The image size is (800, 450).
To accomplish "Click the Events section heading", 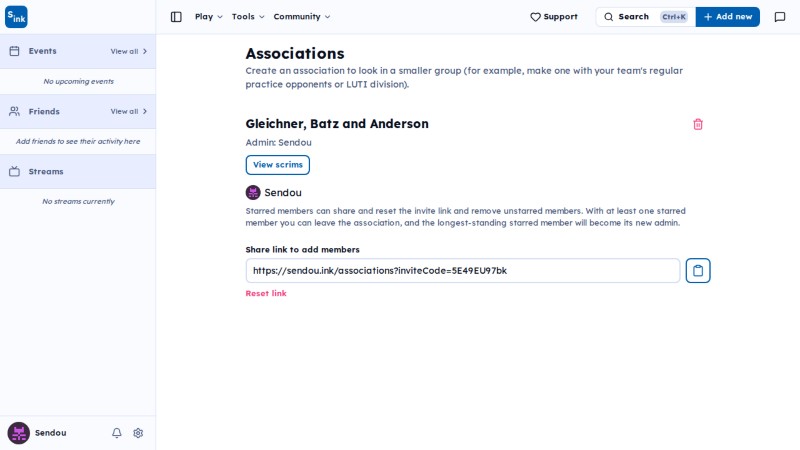I will click(42, 51).
